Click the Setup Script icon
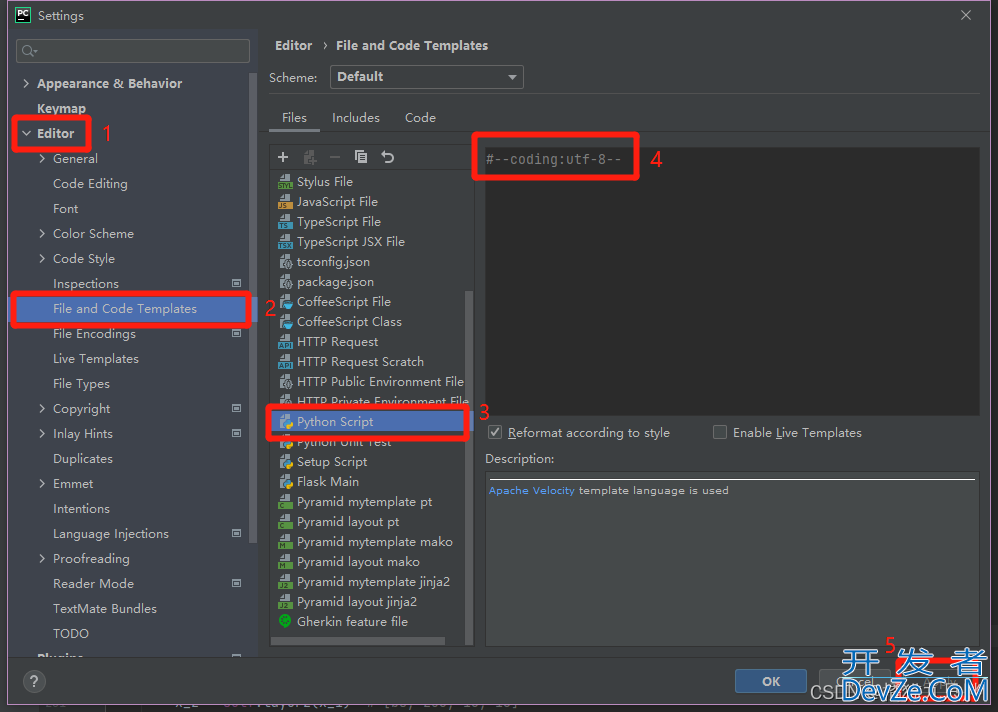 point(285,462)
